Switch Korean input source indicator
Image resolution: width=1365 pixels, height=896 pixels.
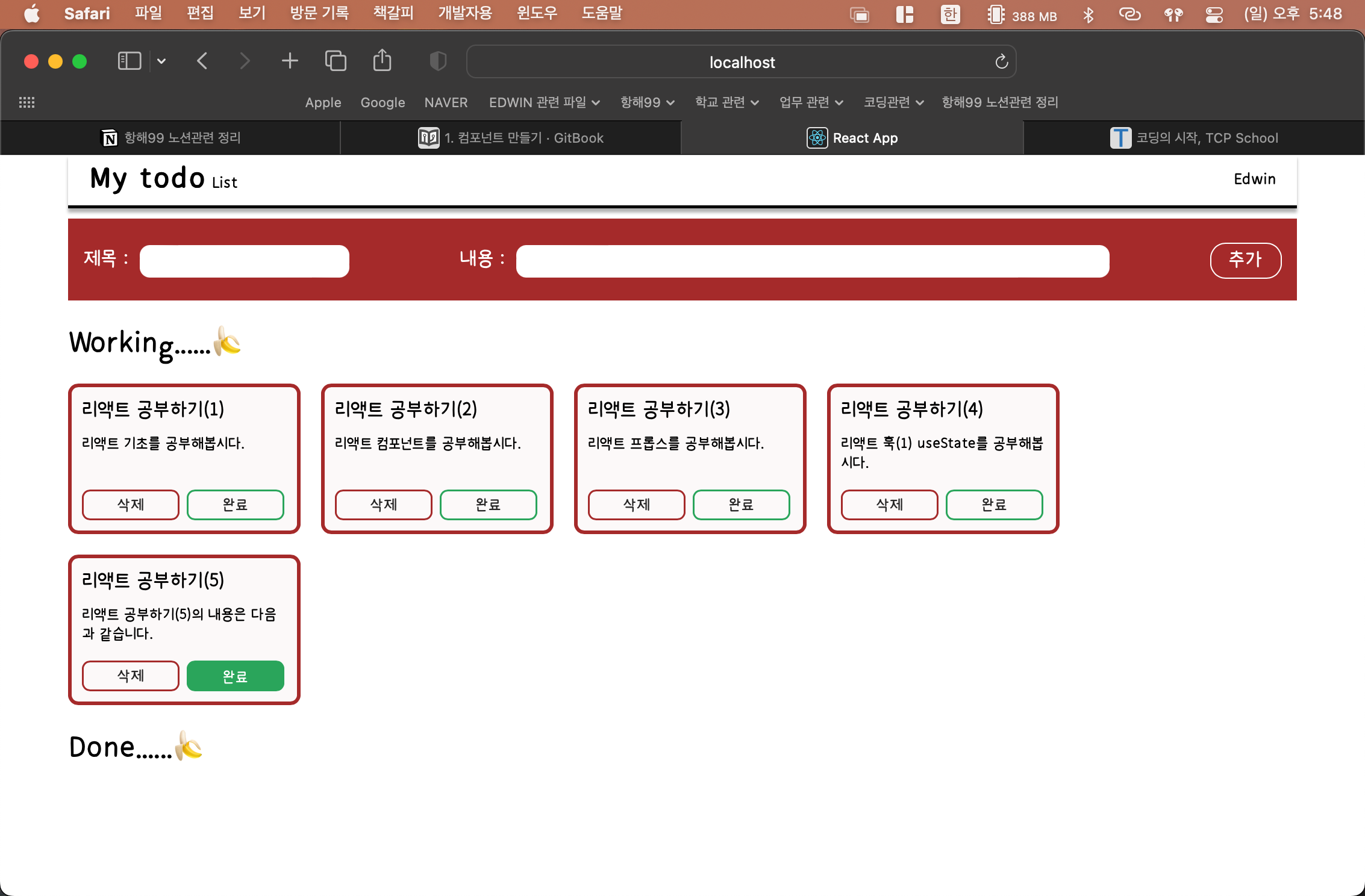950,14
